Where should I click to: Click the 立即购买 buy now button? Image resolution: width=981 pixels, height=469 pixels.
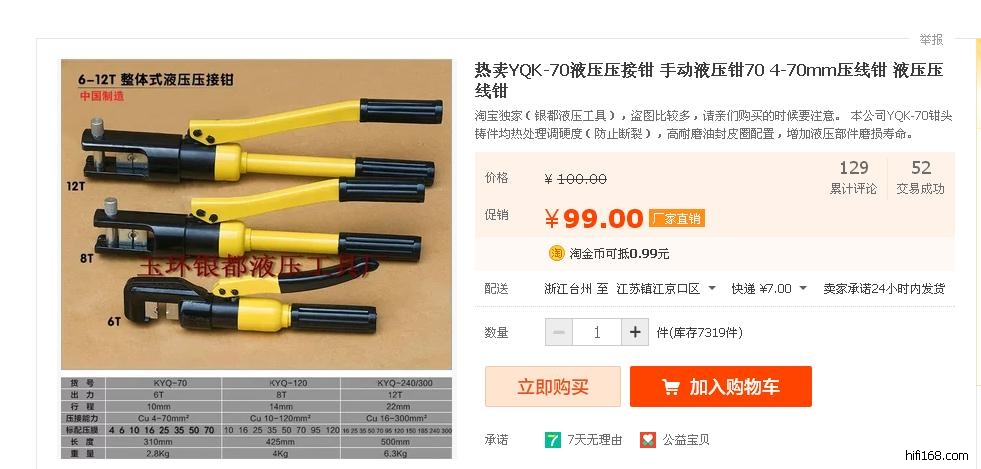point(553,386)
